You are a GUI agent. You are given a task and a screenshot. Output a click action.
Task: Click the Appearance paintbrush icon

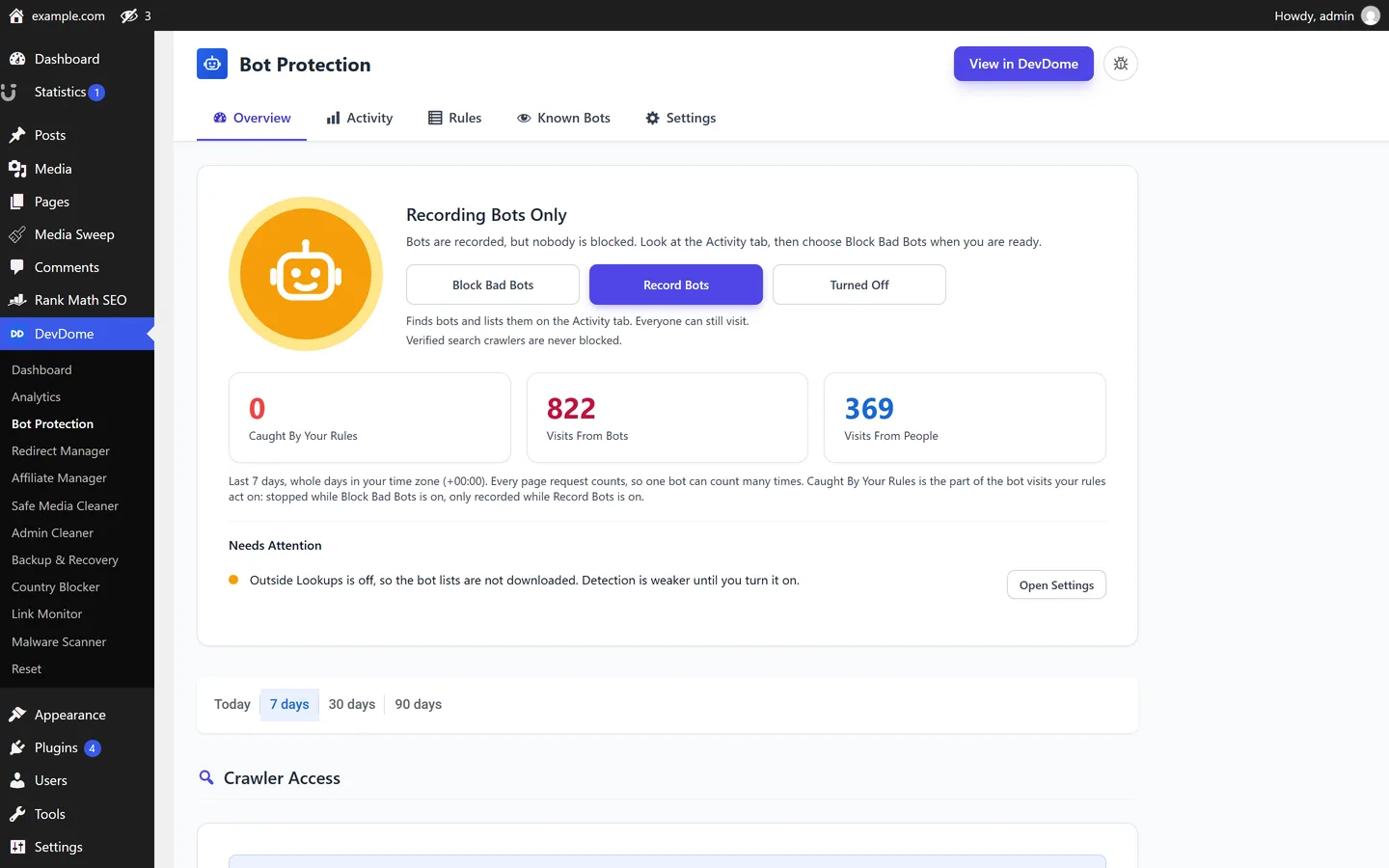17,715
